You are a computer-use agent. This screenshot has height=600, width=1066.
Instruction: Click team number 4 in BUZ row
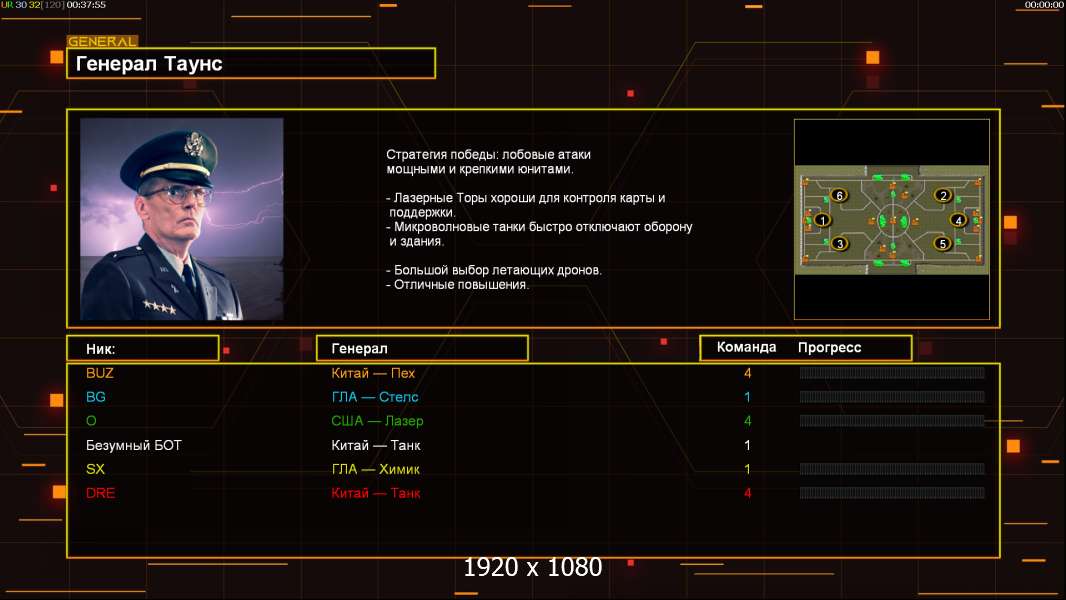[747, 373]
